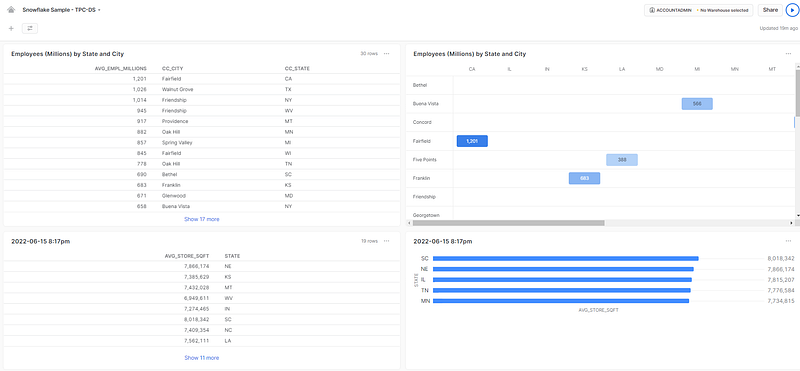800x371 pixels.
Task: Select the 1,201 heatmap cell for Fairfield
Action: pos(472,141)
